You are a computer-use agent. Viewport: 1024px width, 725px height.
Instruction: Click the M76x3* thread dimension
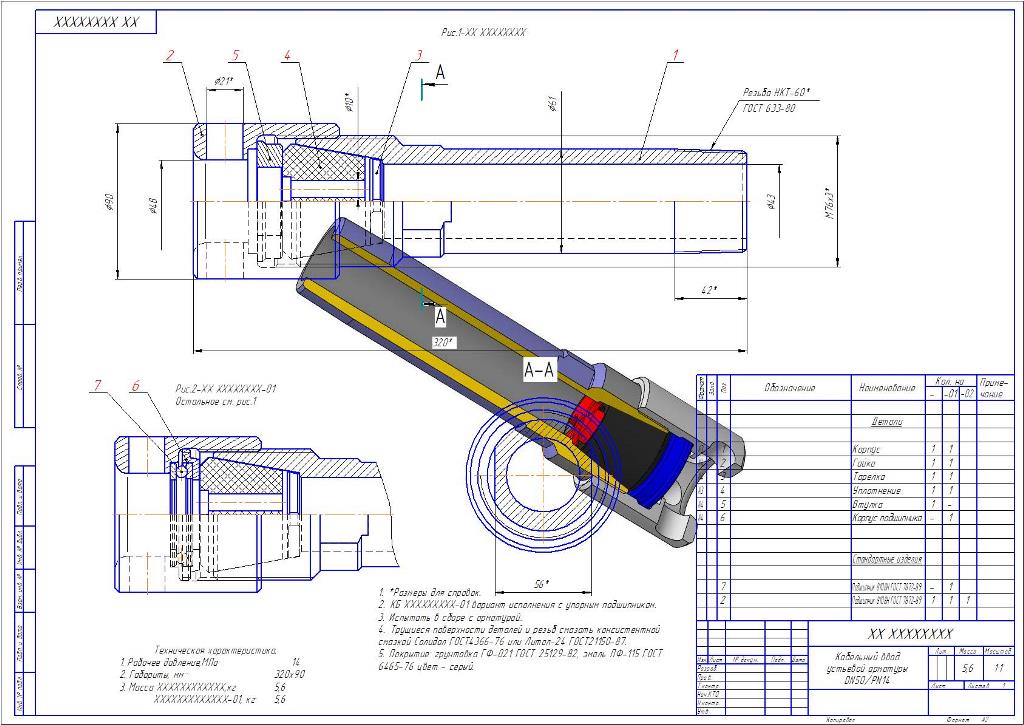(x=830, y=204)
